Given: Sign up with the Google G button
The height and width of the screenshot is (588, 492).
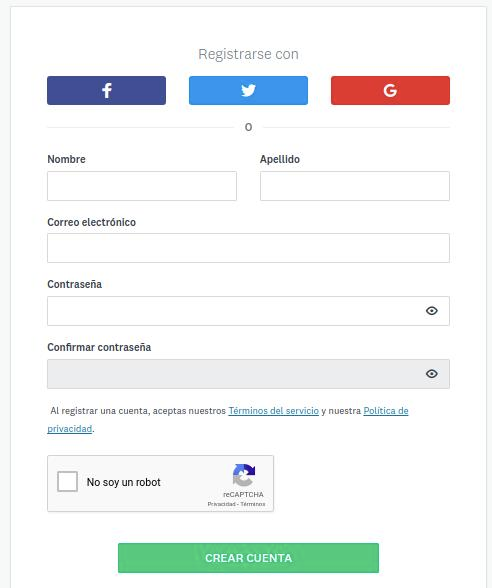Looking at the screenshot, I should tap(390, 90).
